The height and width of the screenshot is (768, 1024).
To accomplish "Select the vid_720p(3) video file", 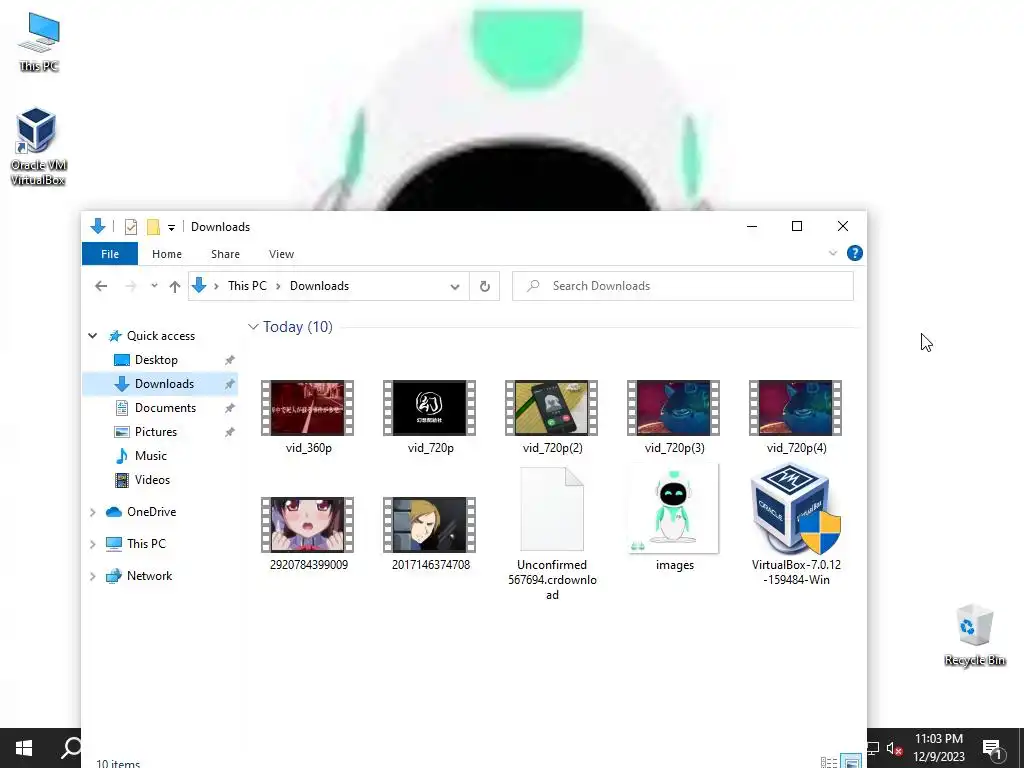I will point(674,417).
